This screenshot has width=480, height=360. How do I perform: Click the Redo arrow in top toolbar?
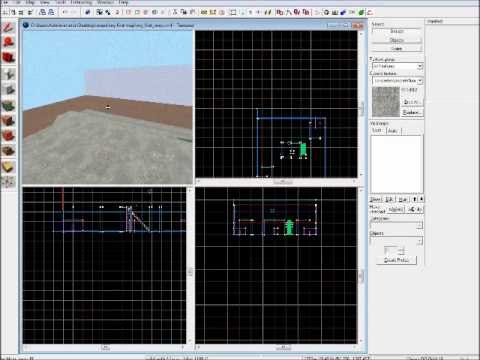[74, 12]
